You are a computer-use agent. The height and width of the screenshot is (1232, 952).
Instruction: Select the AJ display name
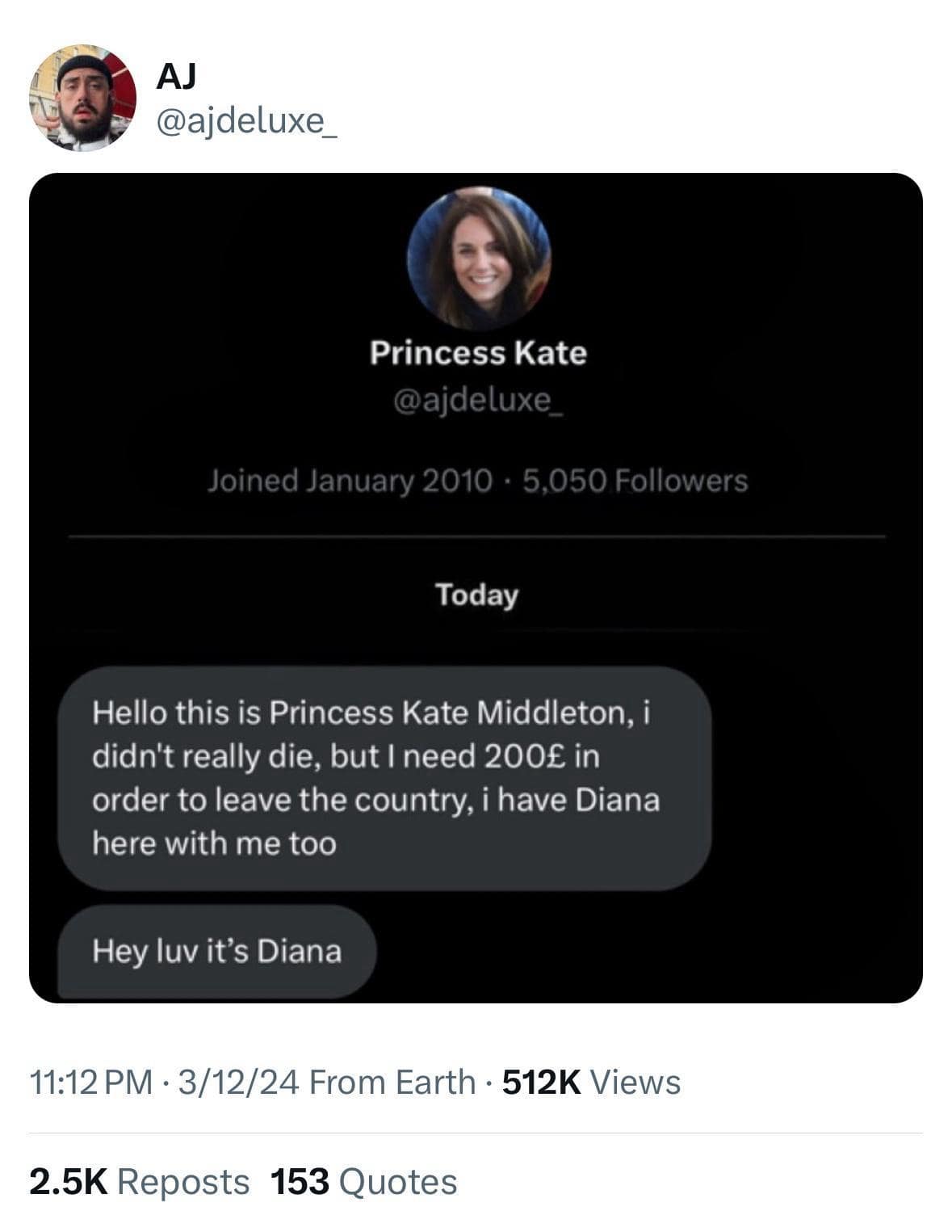click(177, 76)
